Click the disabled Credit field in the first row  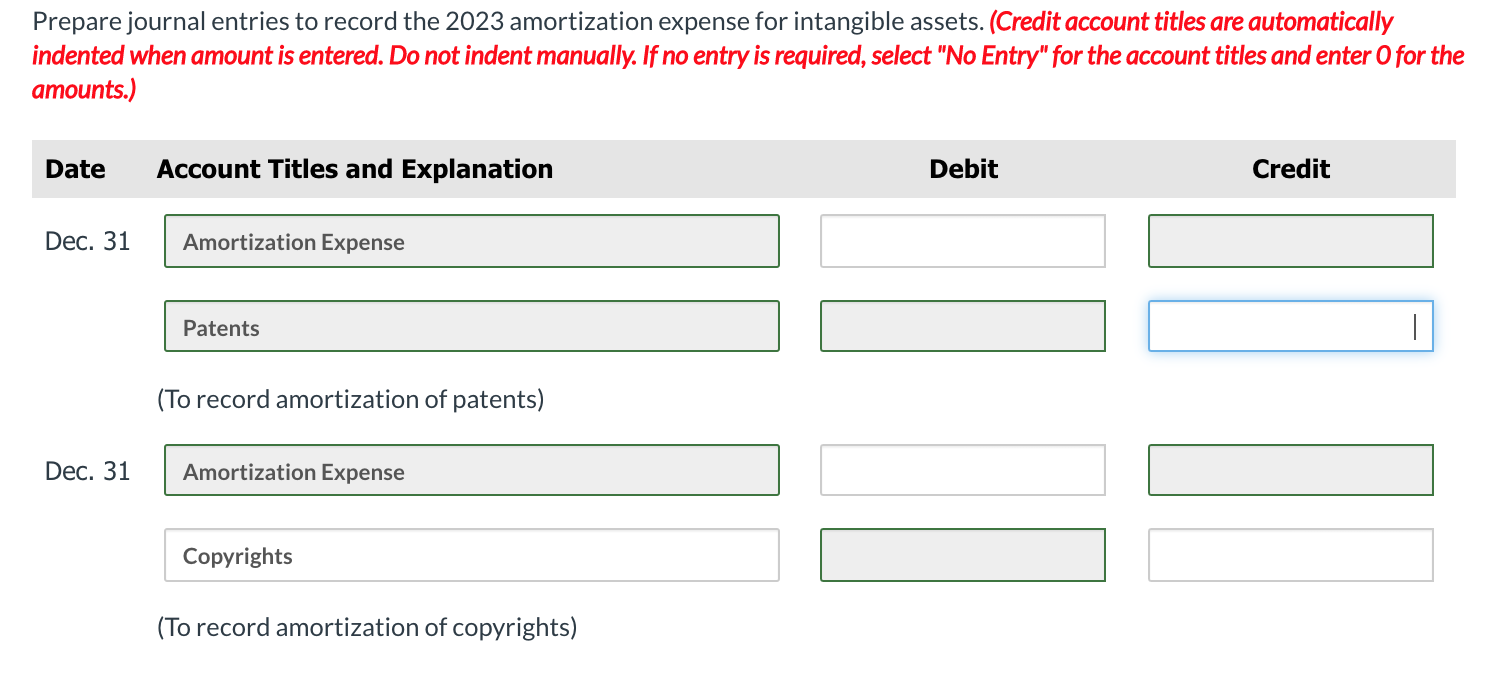(x=1290, y=241)
